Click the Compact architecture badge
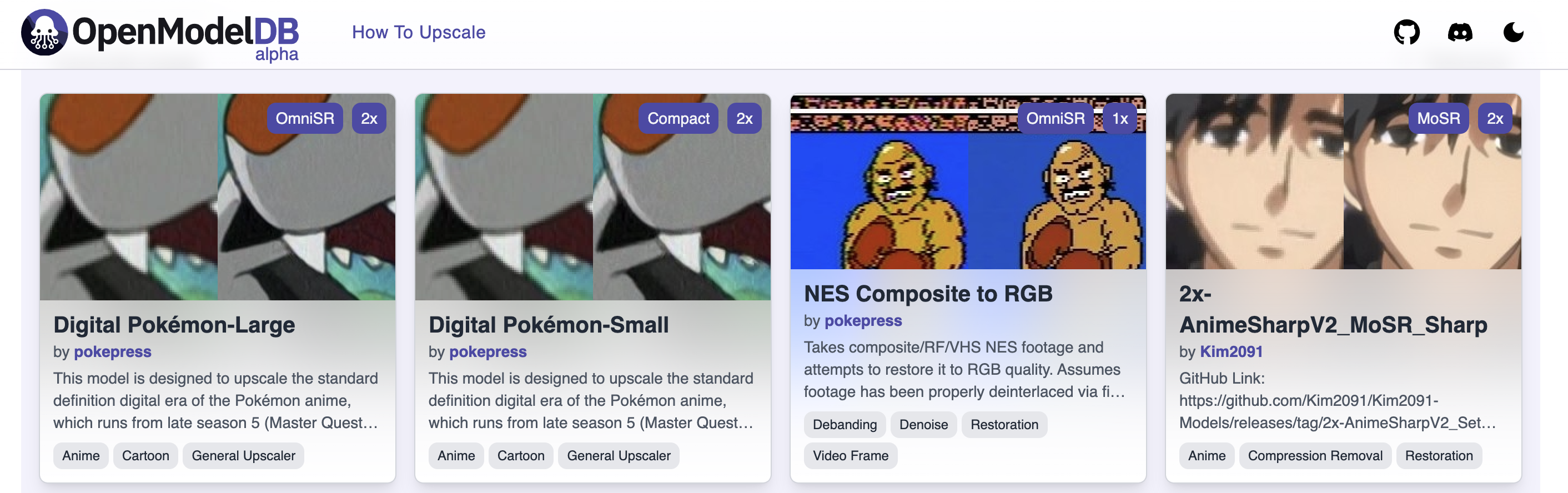The image size is (1568, 493). 678,119
